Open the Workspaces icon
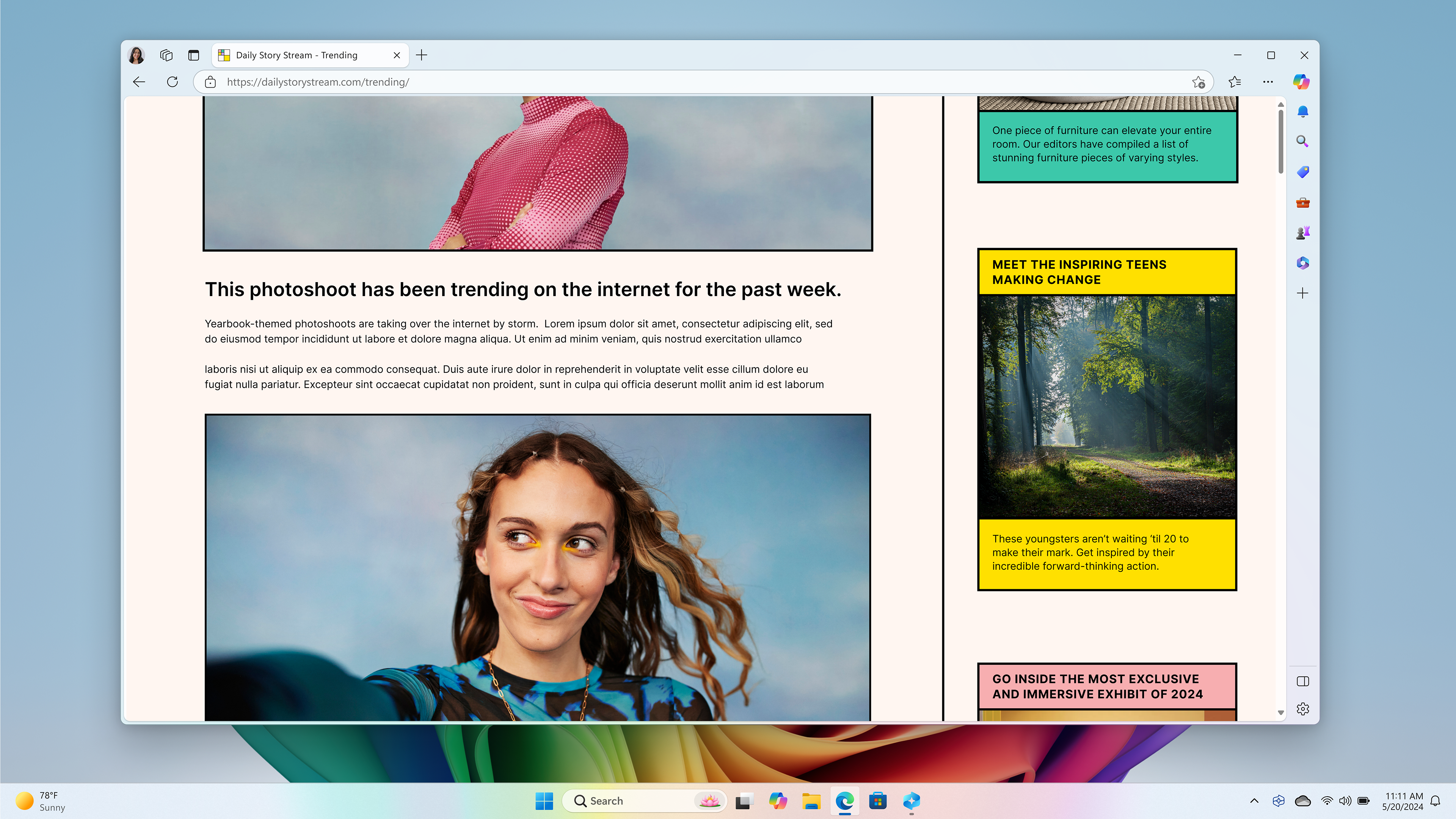Screen dimensions: 1456x819 pos(166,55)
